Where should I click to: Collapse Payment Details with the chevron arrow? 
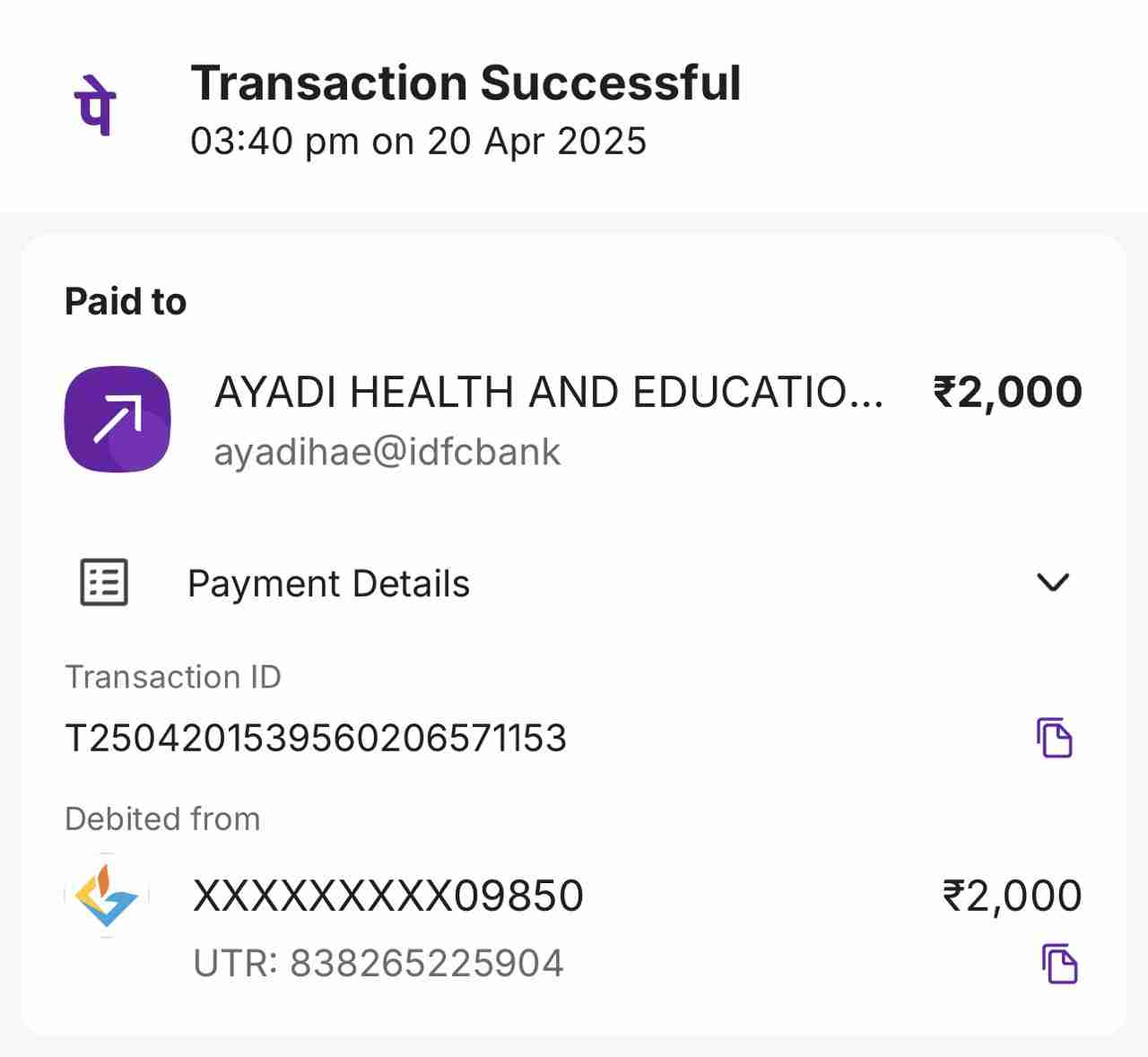pyautogui.click(x=1052, y=583)
